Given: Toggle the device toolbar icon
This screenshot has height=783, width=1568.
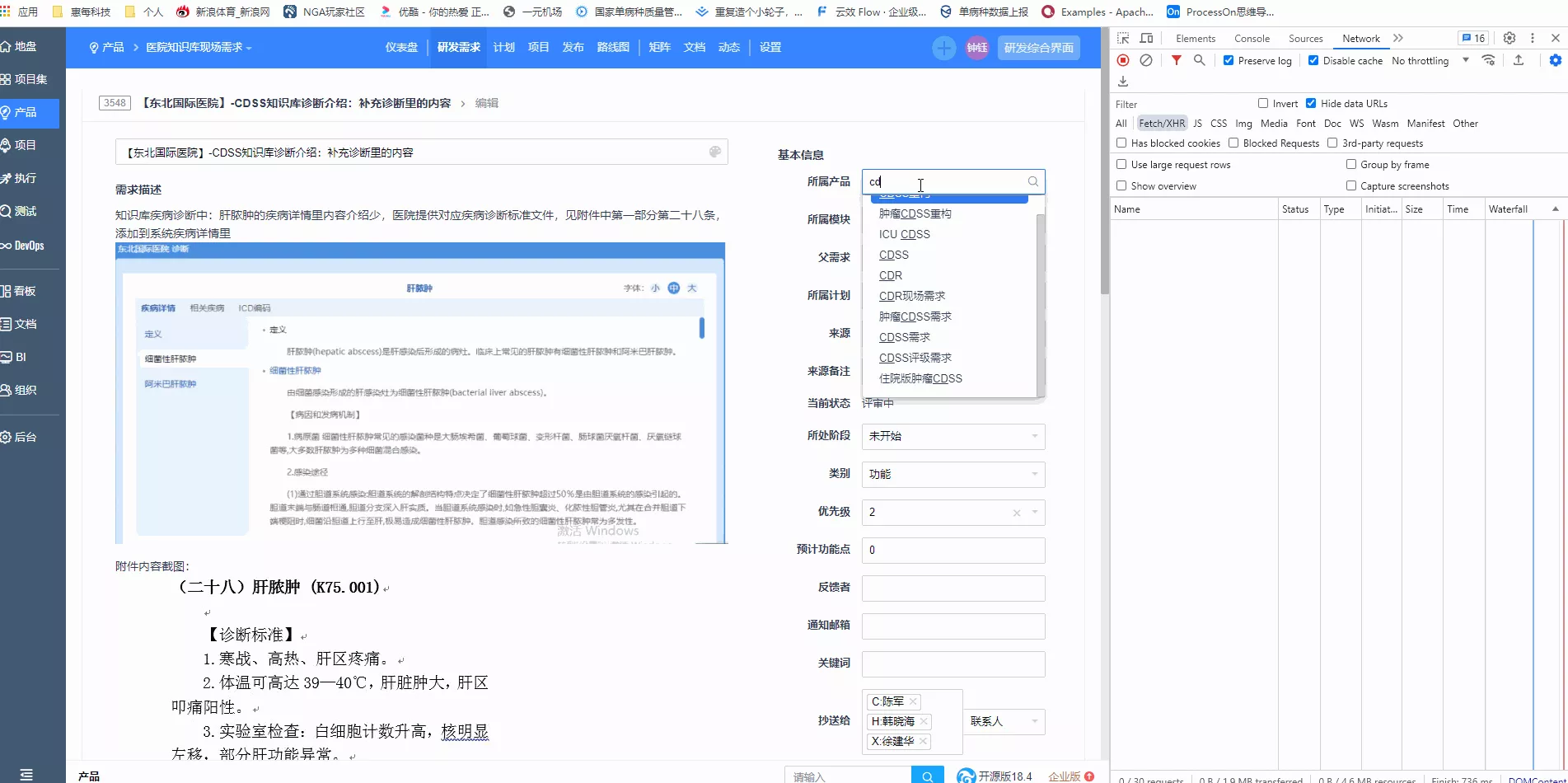Looking at the screenshot, I should (x=1146, y=38).
